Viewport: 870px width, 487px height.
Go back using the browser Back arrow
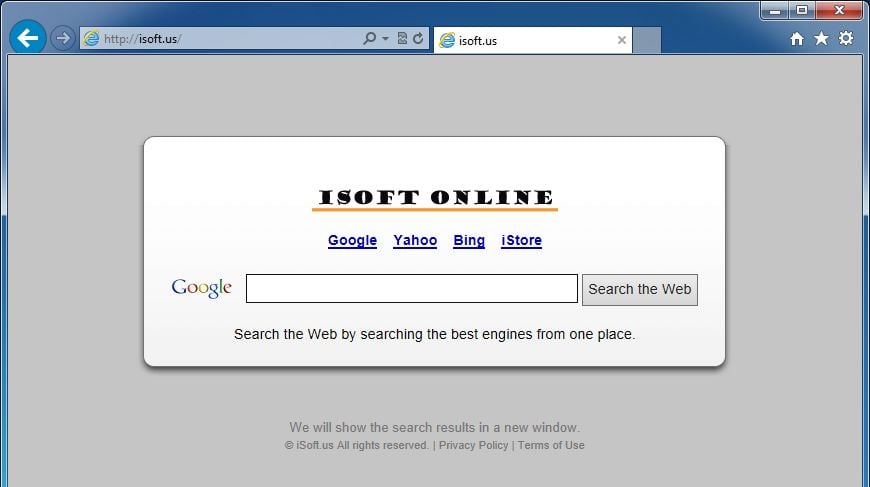[27, 38]
